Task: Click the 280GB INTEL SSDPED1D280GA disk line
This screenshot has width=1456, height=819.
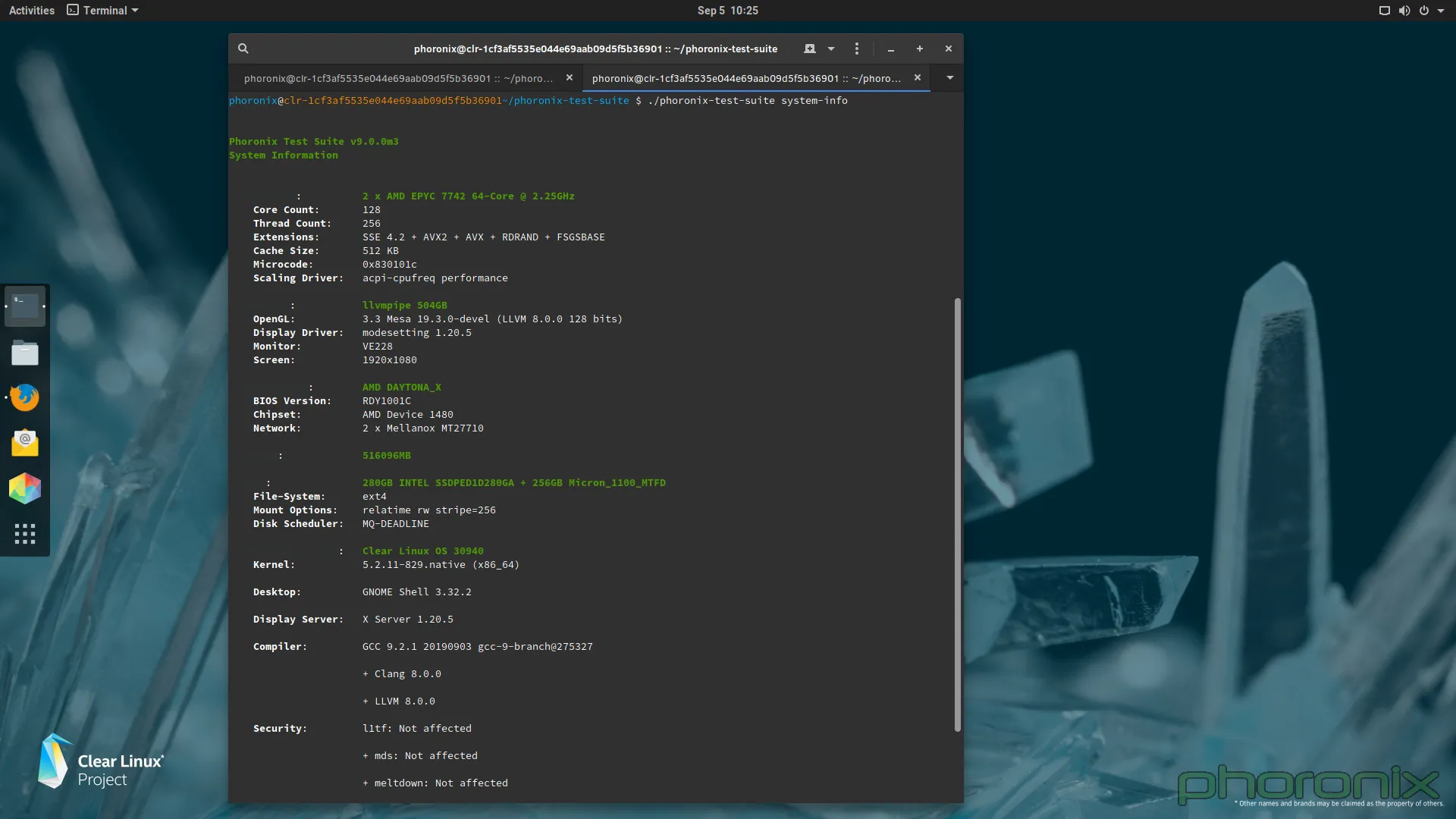Action: pos(513,483)
